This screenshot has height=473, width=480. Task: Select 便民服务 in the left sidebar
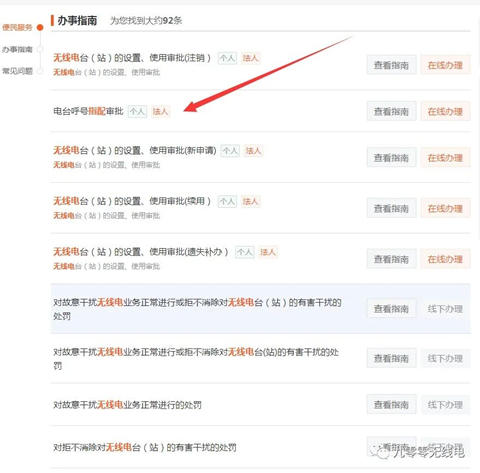[17, 27]
